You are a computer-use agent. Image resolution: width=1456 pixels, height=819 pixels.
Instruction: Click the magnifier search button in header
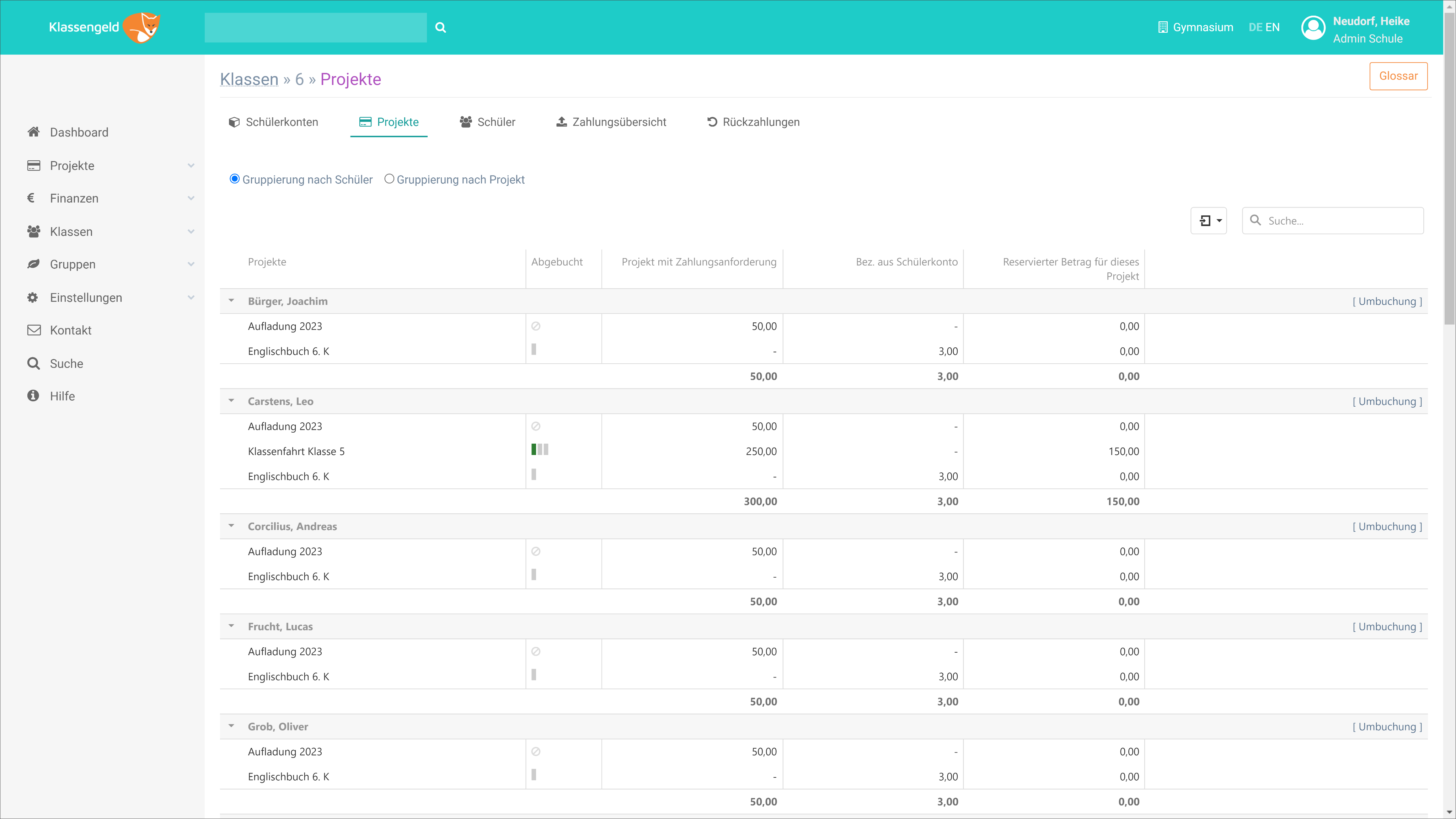coord(440,27)
